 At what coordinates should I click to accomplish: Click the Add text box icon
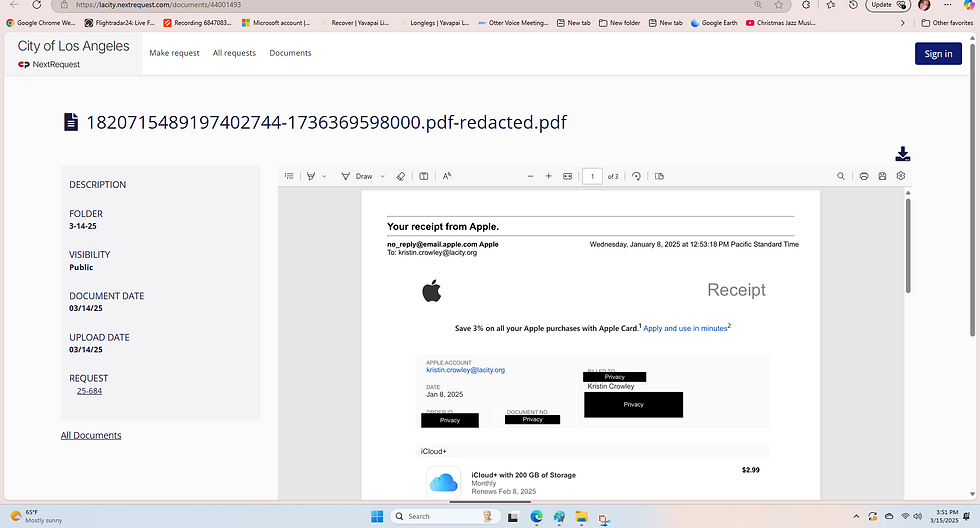coord(424,176)
